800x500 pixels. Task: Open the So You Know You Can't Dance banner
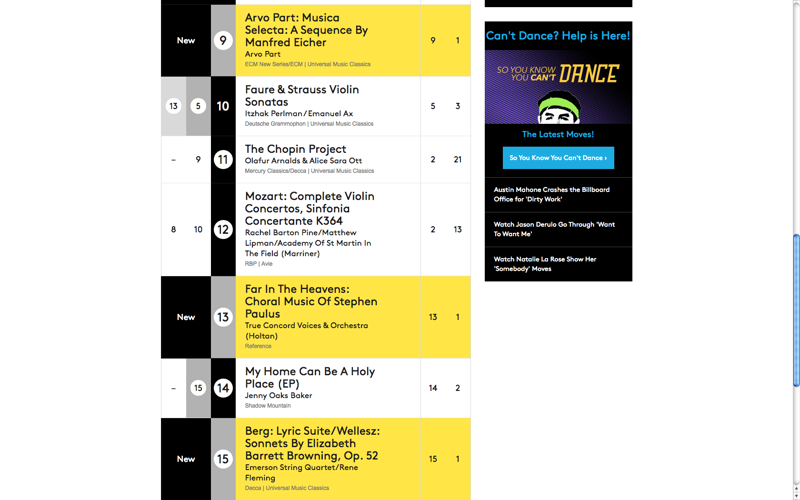pos(558,87)
